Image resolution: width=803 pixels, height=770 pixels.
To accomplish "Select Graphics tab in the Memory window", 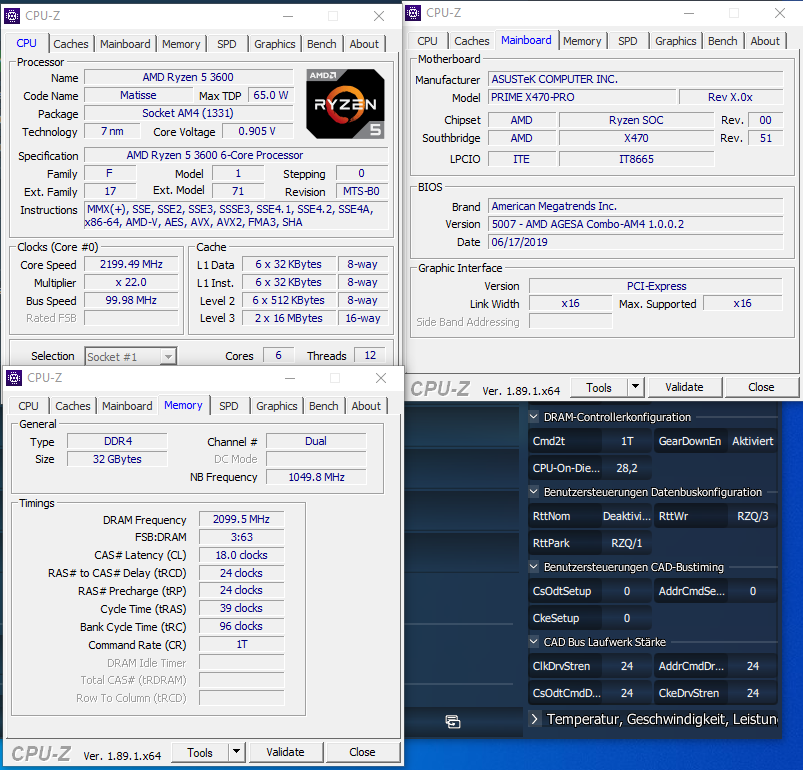I will click(277, 406).
